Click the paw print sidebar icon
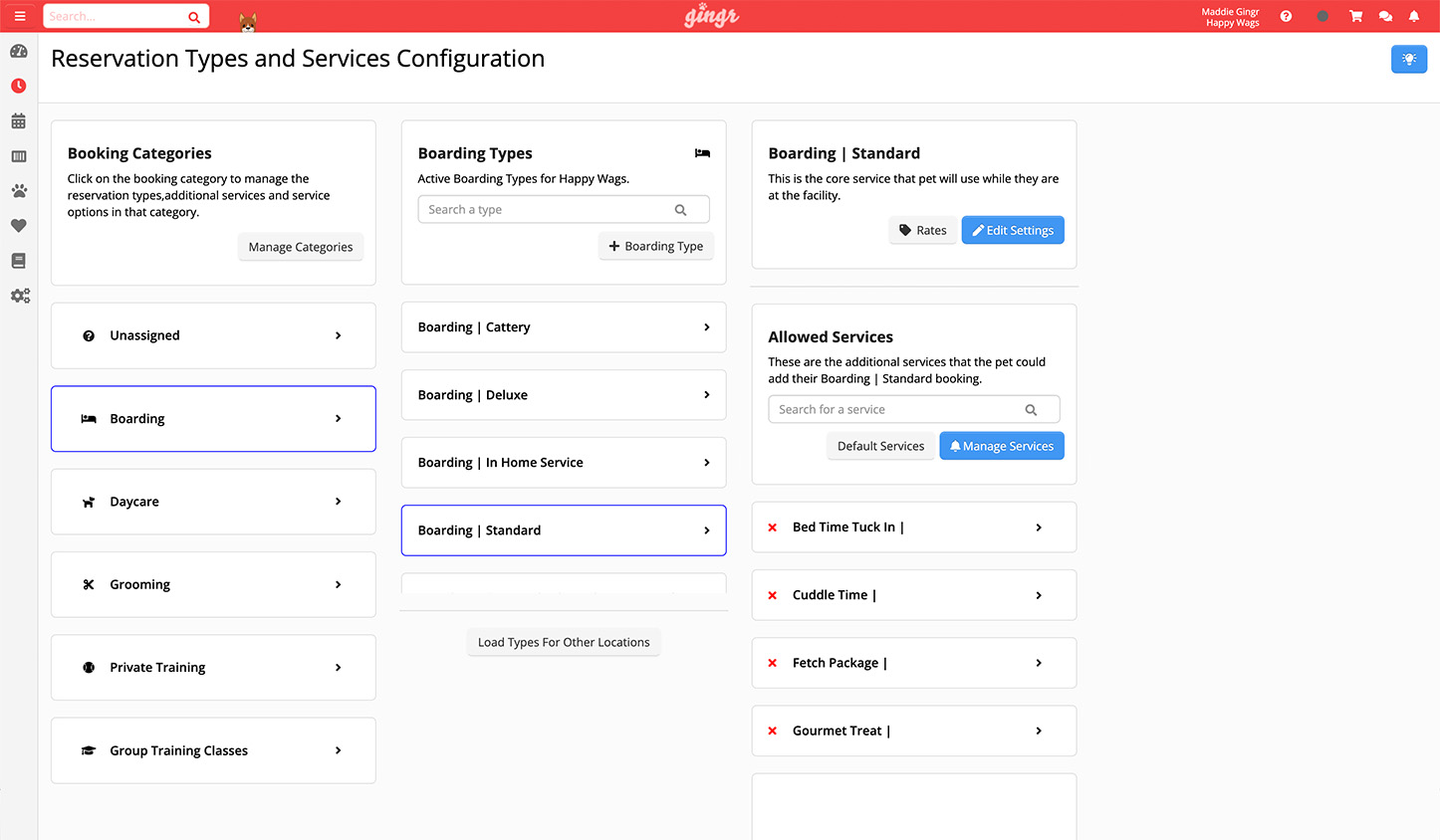 [18, 191]
